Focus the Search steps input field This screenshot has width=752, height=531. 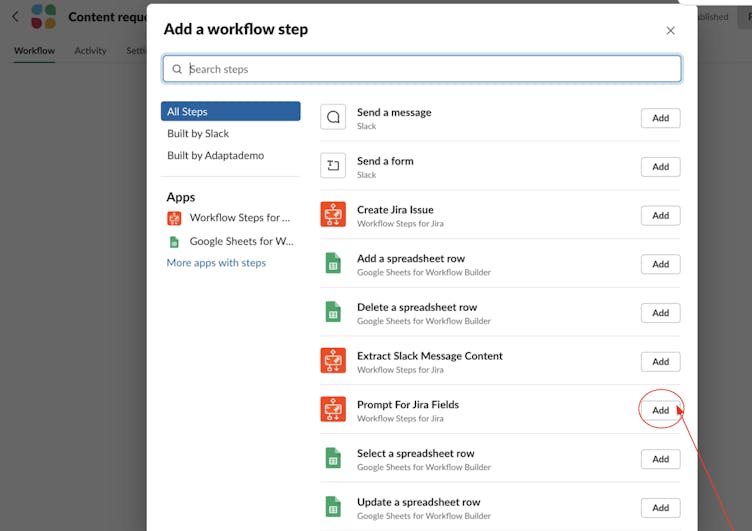tap(422, 69)
